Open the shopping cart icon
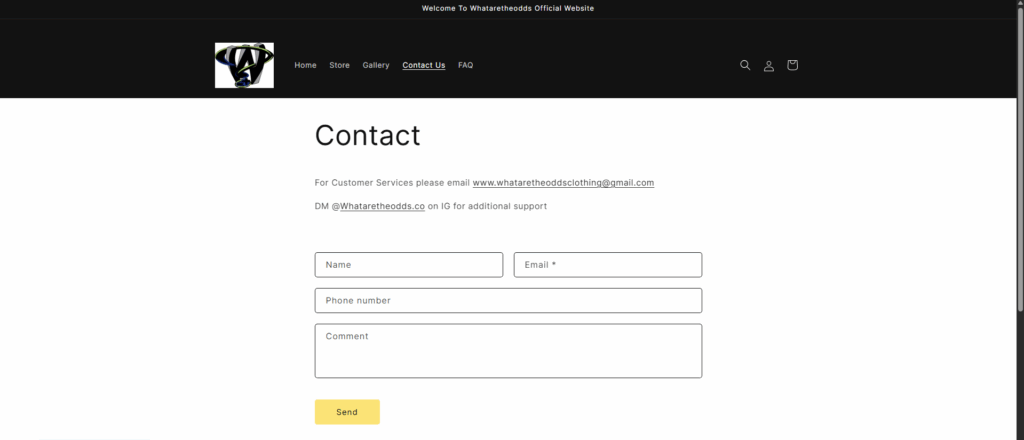1024x440 pixels. point(792,65)
